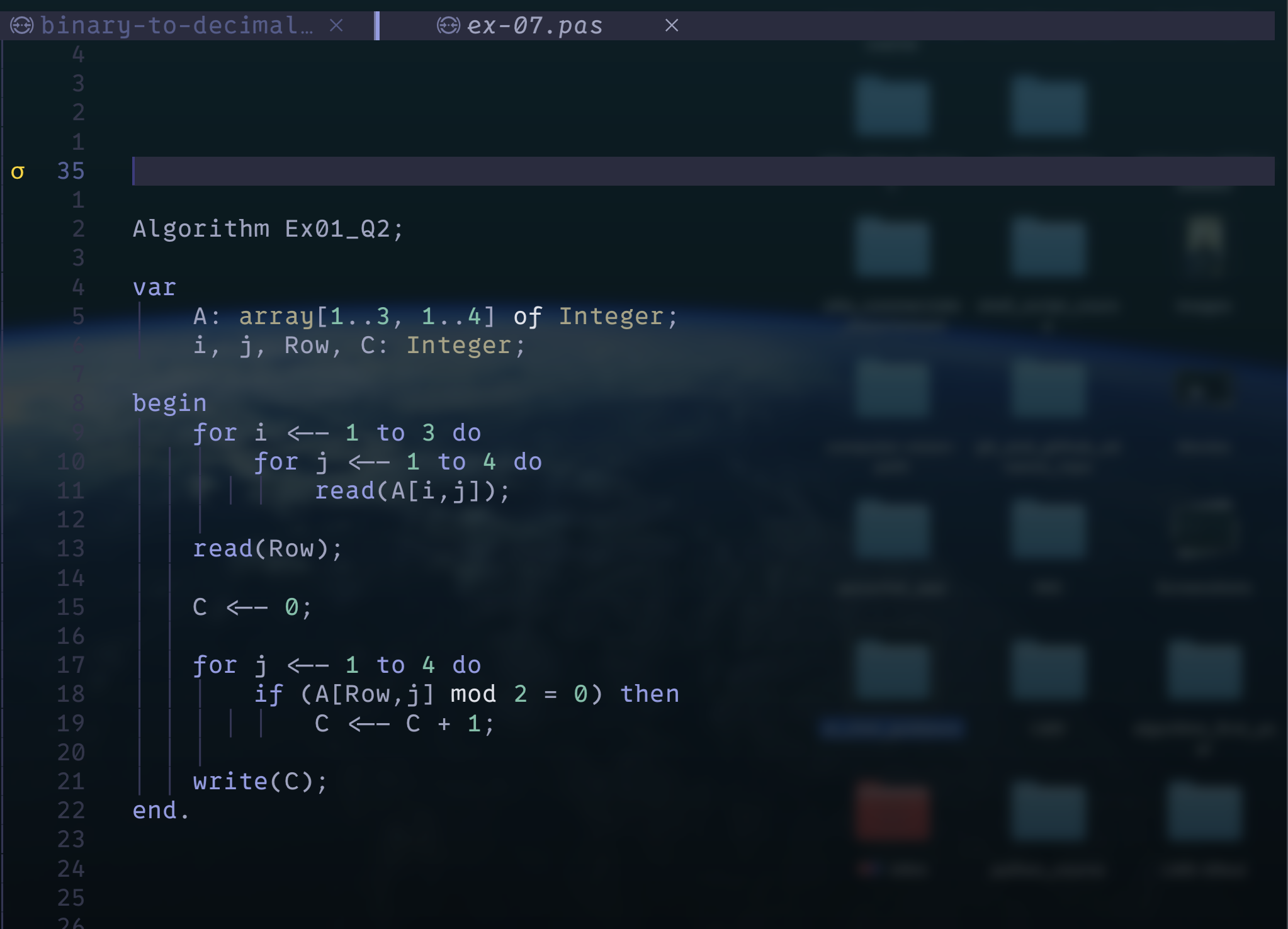Click the file icon on ex-07.pas tab
This screenshot has height=929, width=1288.
point(448,26)
